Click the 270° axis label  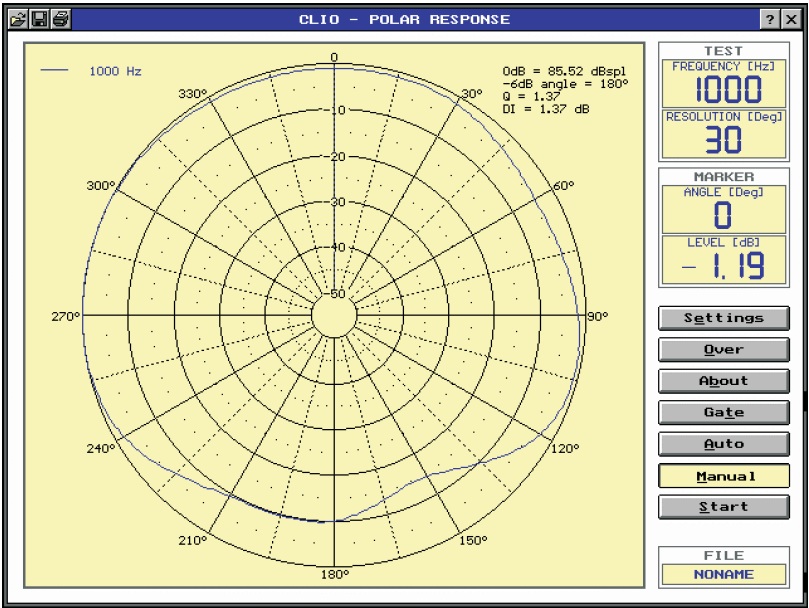tap(66, 316)
